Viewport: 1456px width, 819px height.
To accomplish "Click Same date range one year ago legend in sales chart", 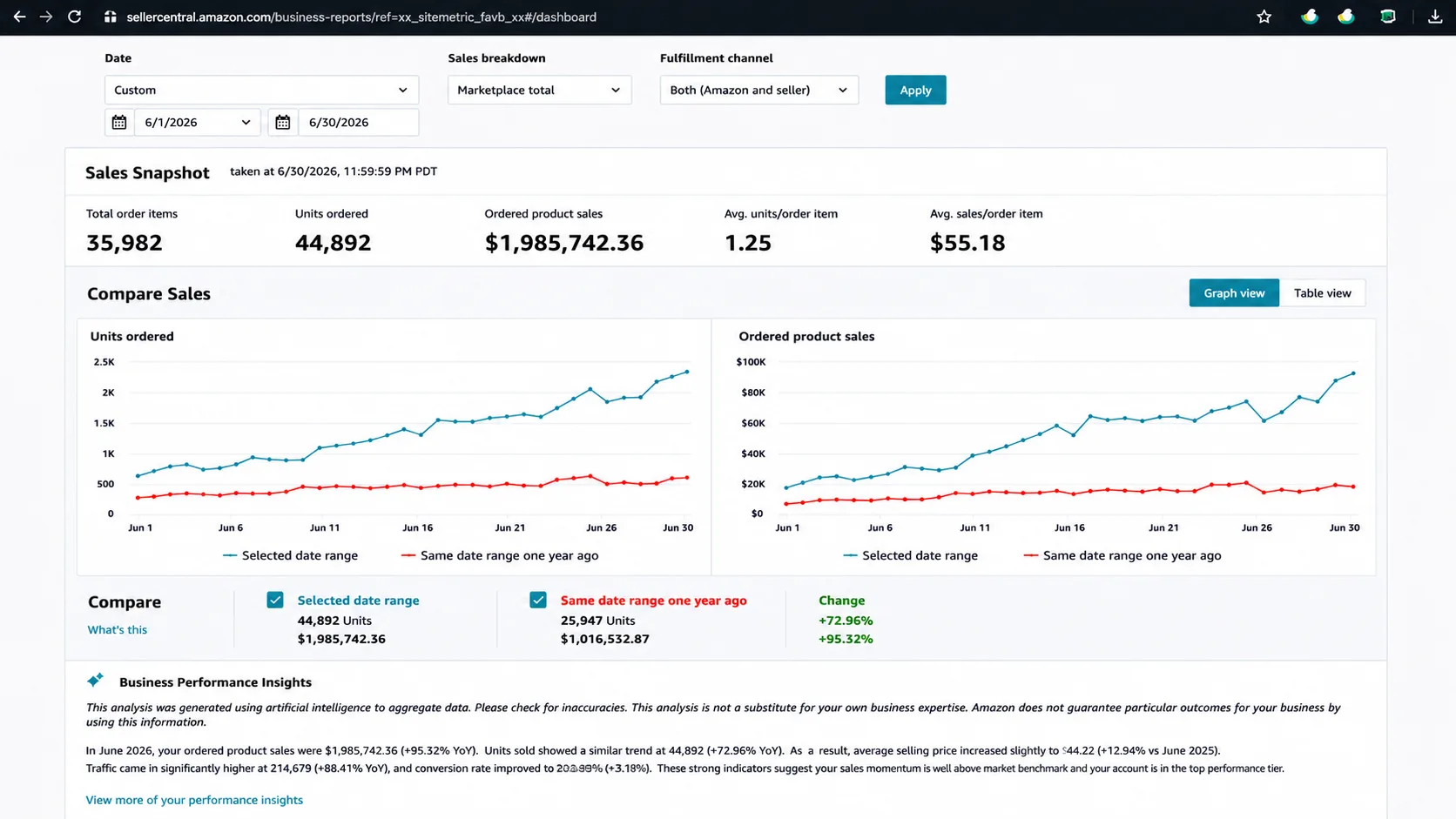I will click(x=1122, y=555).
